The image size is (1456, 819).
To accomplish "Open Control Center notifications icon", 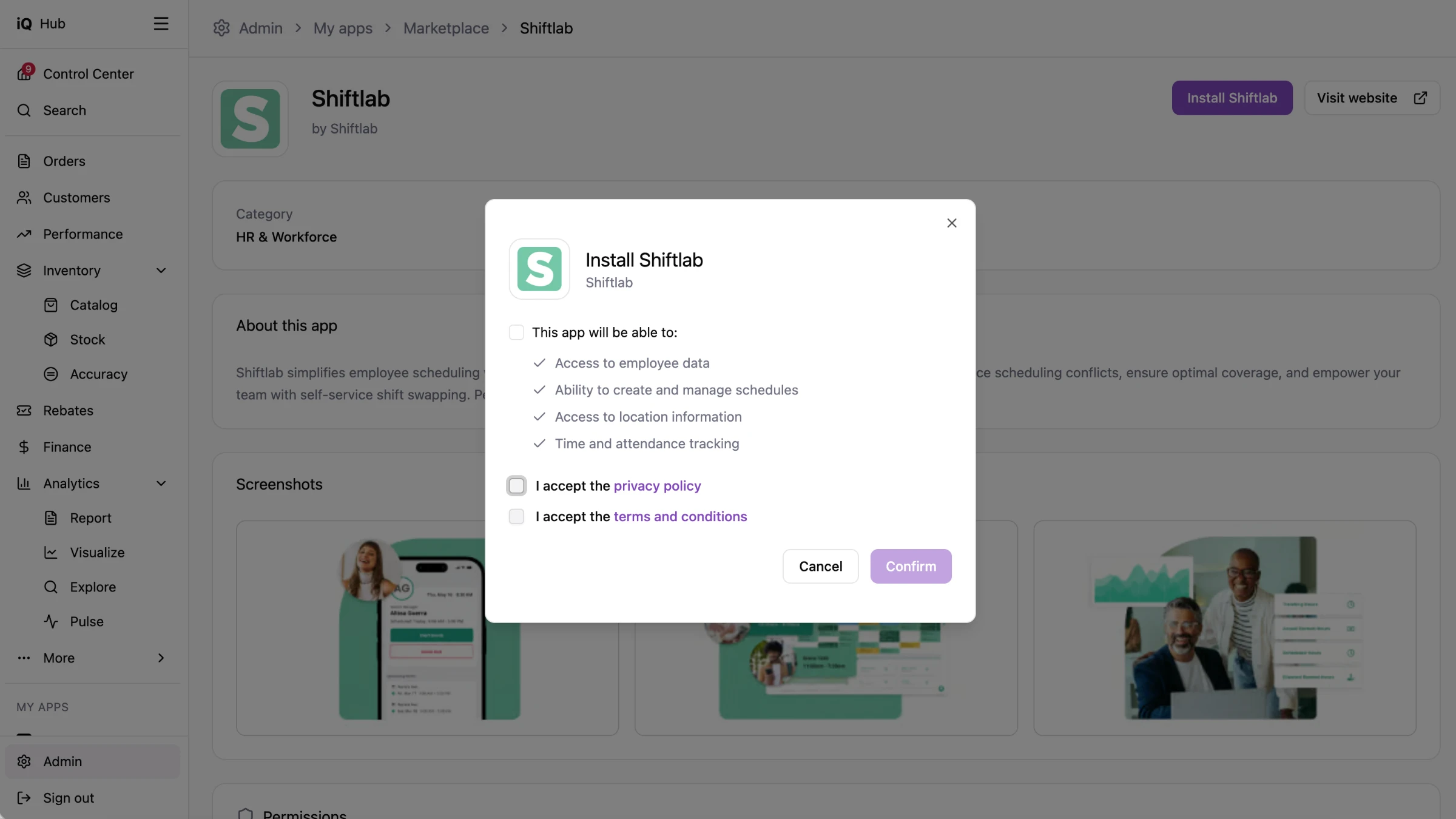I will pyautogui.click(x=24, y=73).
